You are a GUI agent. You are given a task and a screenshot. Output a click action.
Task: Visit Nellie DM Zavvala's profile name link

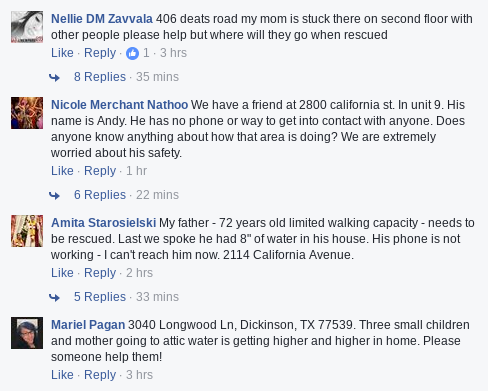(102, 19)
